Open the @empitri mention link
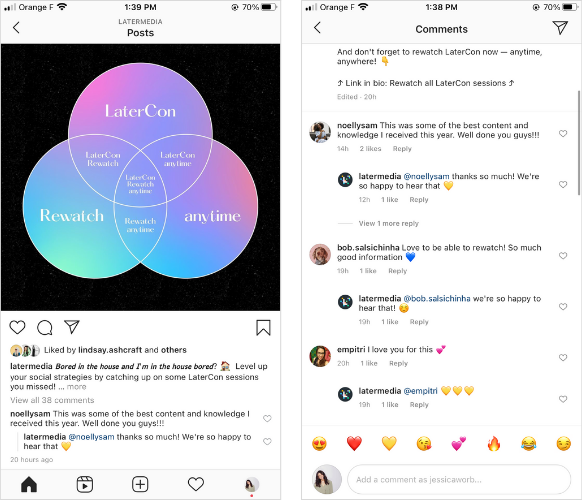 (x=421, y=391)
